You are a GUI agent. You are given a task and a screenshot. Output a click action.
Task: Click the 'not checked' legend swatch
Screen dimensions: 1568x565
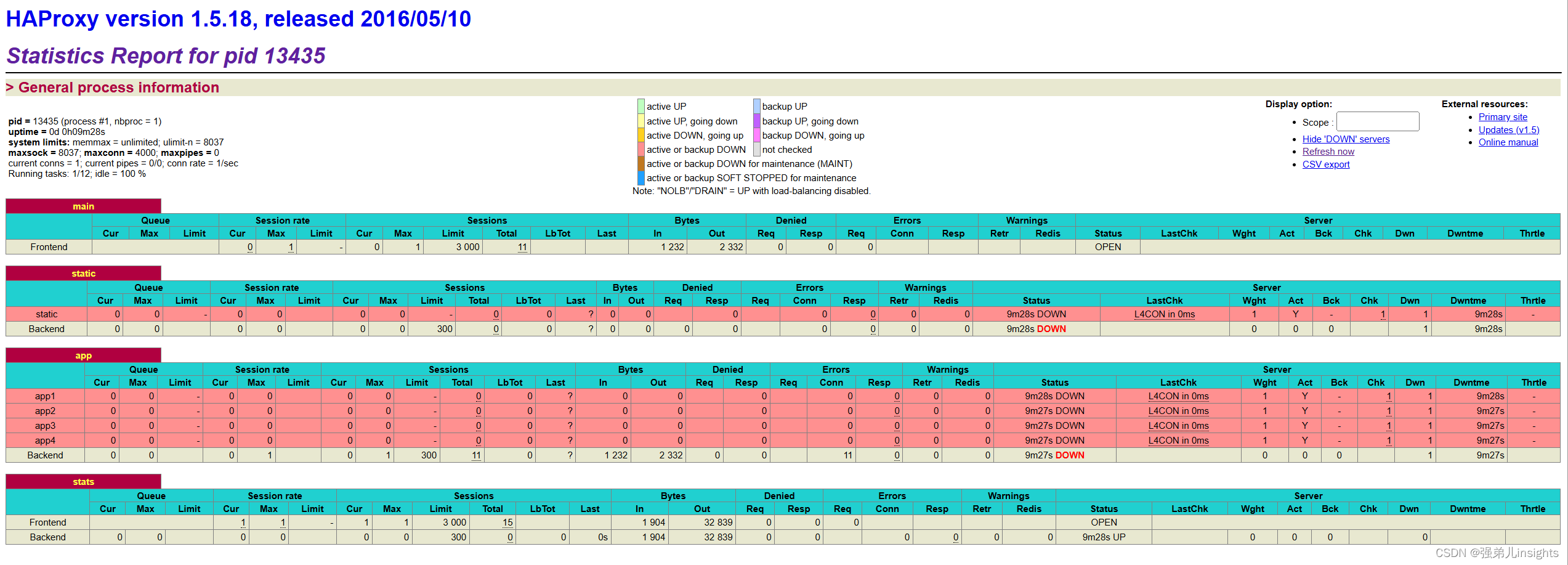click(x=757, y=149)
